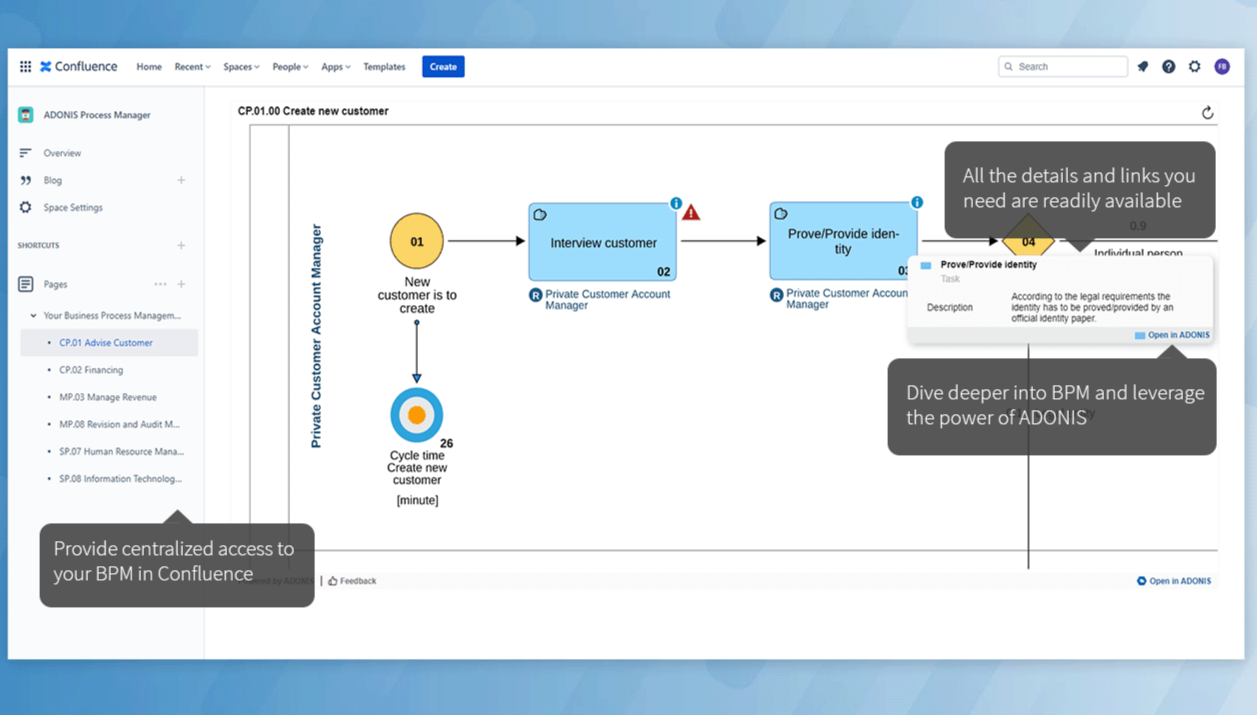Open the Overview sidebar item
This screenshot has height=715, width=1257.
tap(62, 153)
